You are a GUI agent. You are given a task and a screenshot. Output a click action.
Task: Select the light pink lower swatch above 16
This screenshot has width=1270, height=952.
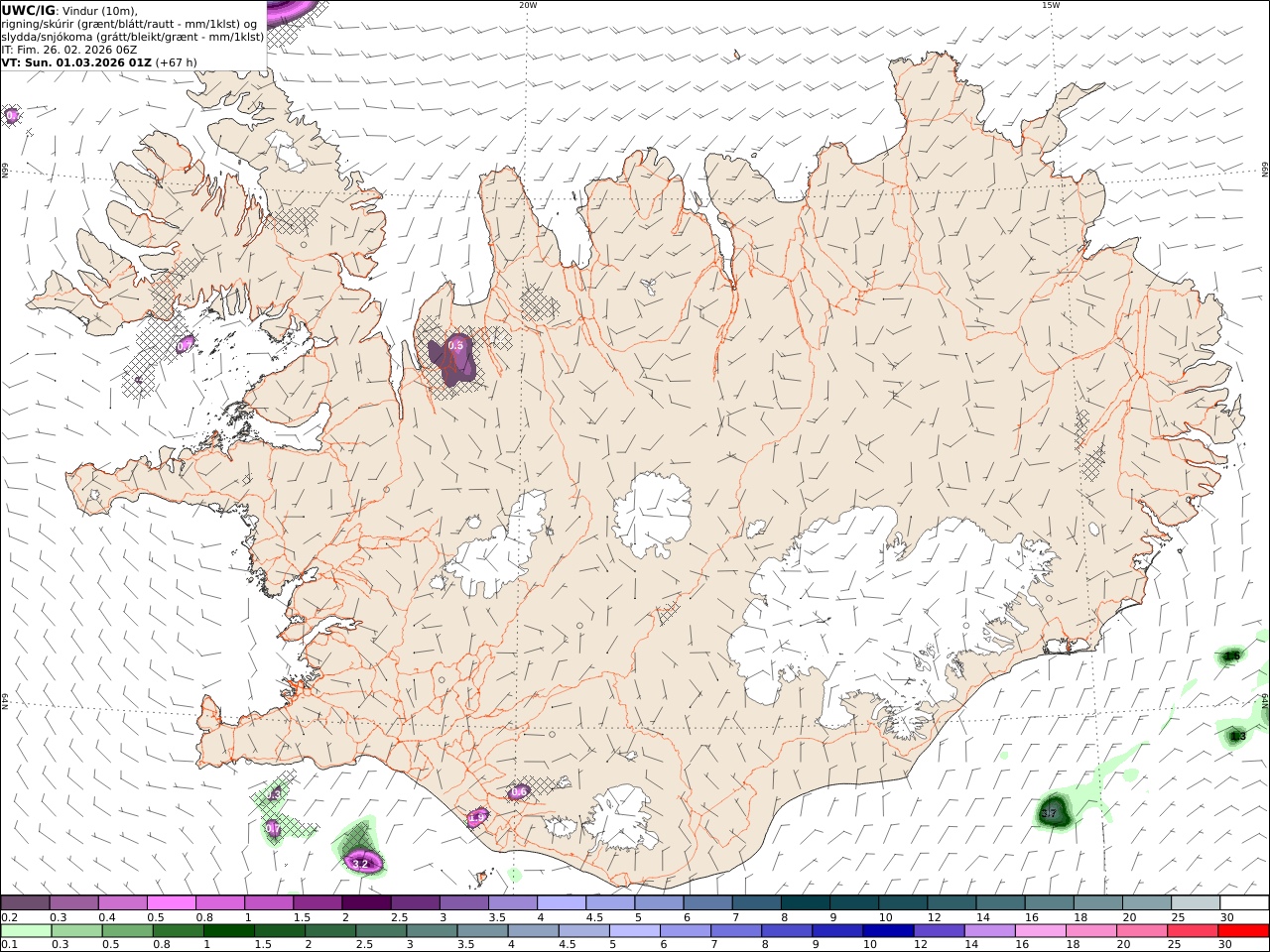pos(1041,931)
